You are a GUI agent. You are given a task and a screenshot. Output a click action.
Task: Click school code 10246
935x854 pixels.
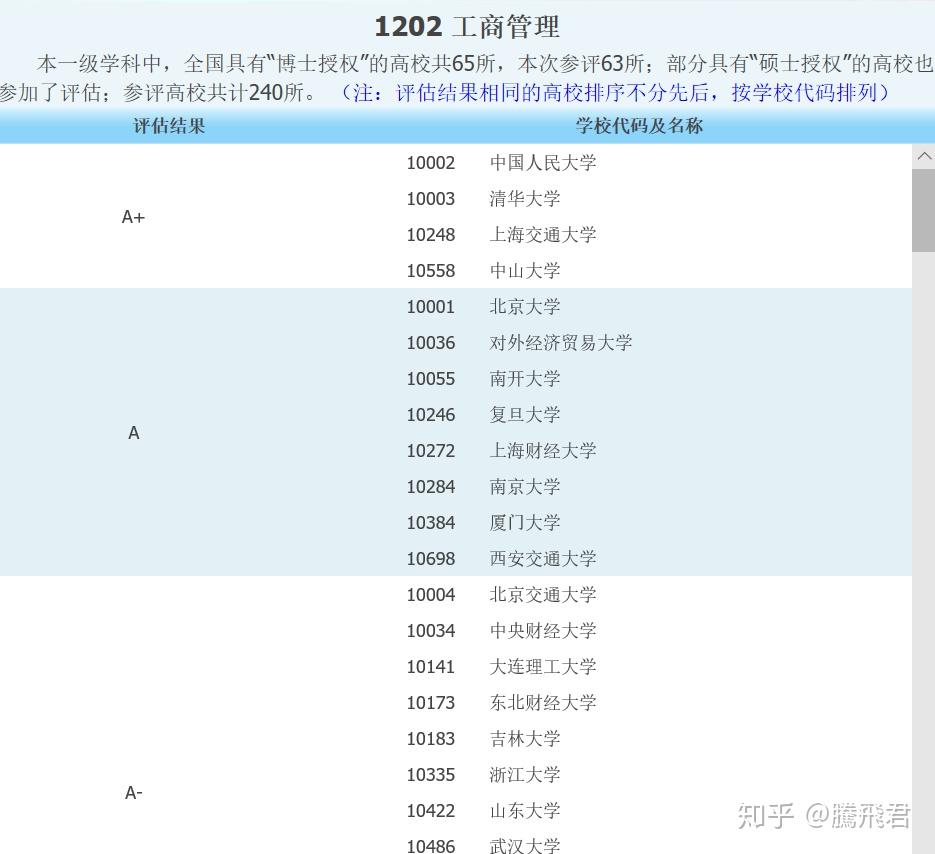click(x=431, y=414)
